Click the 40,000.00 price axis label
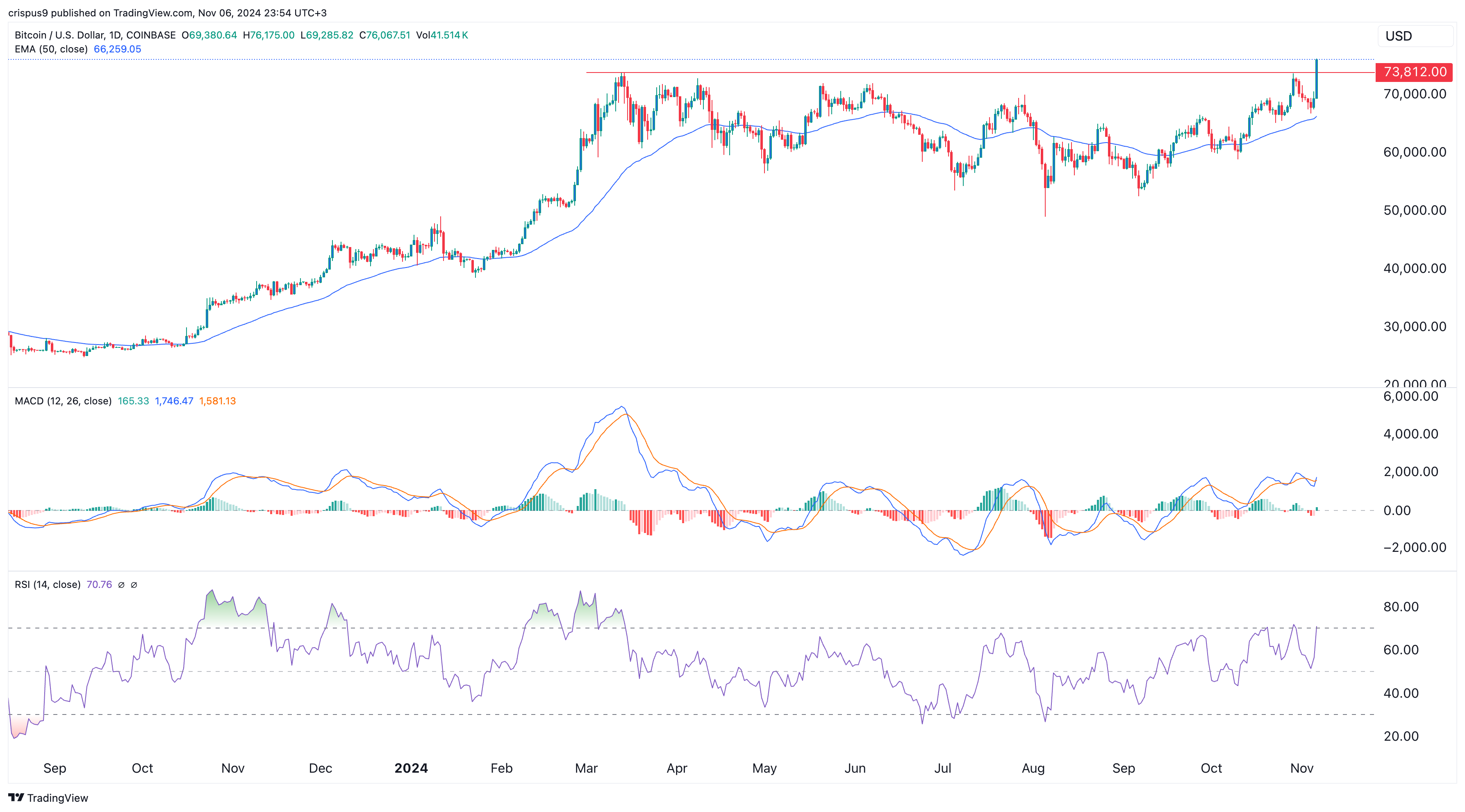The width and height of the screenshot is (1465, 812). [x=1415, y=268]
